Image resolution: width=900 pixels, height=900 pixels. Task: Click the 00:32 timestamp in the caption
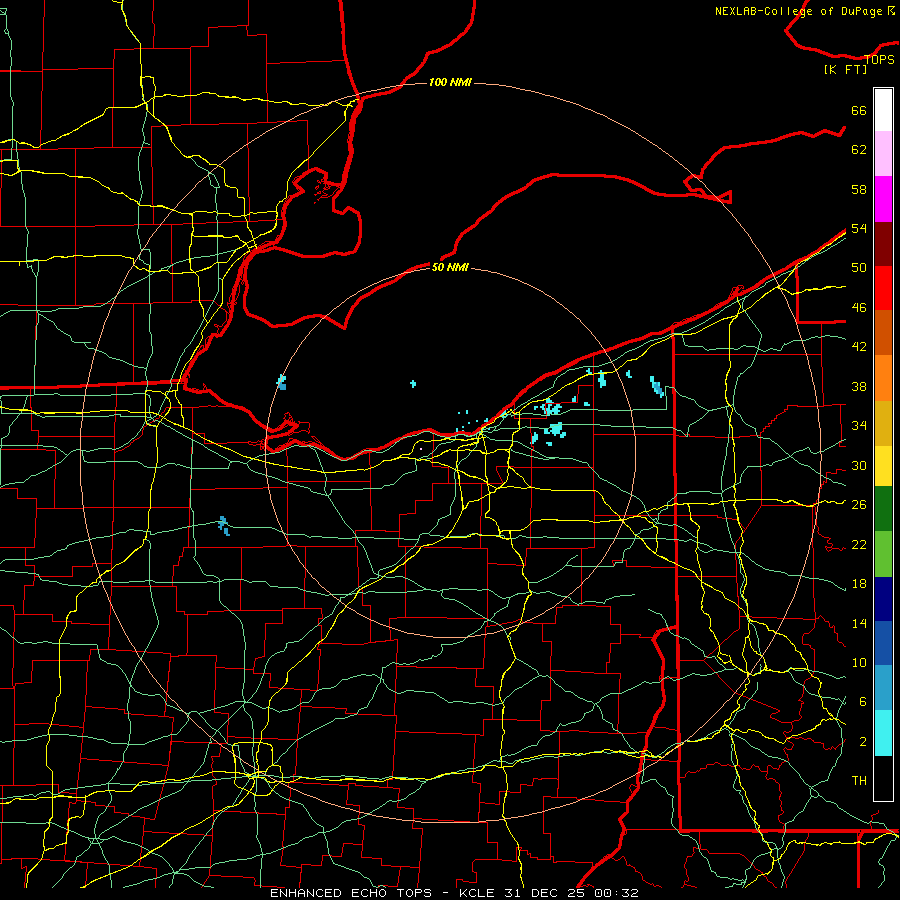point(618,893)
